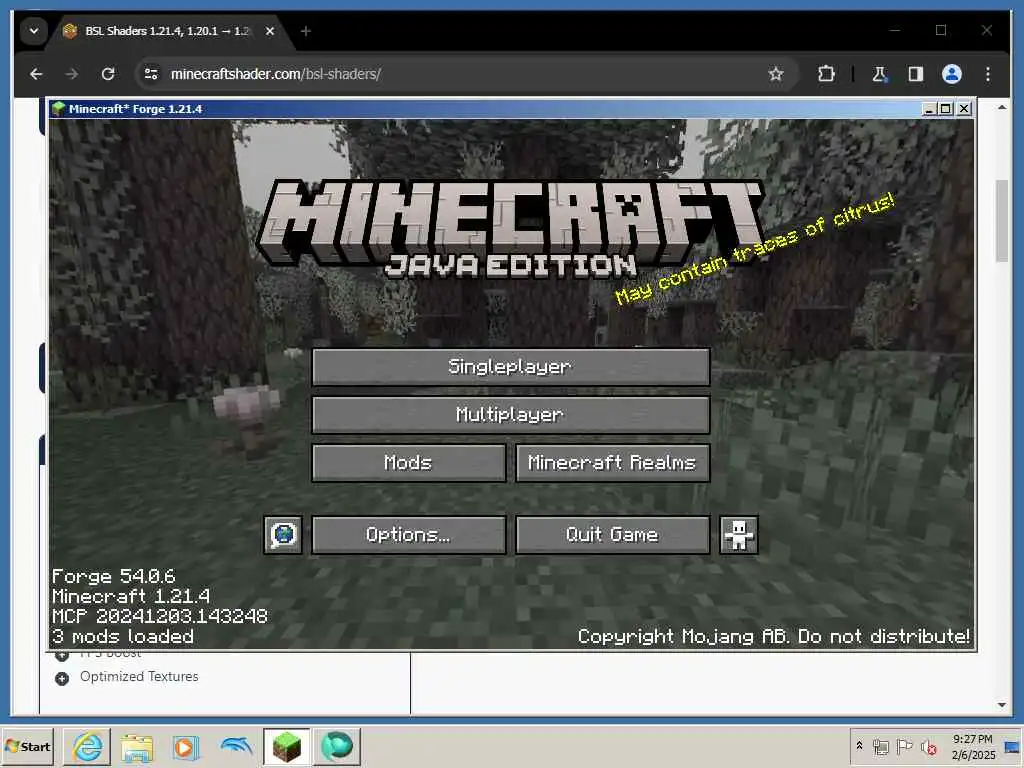Maximize the Minecraft Forge window
Viewport: 1024px width, 768px height.
(x=946, y=108)
